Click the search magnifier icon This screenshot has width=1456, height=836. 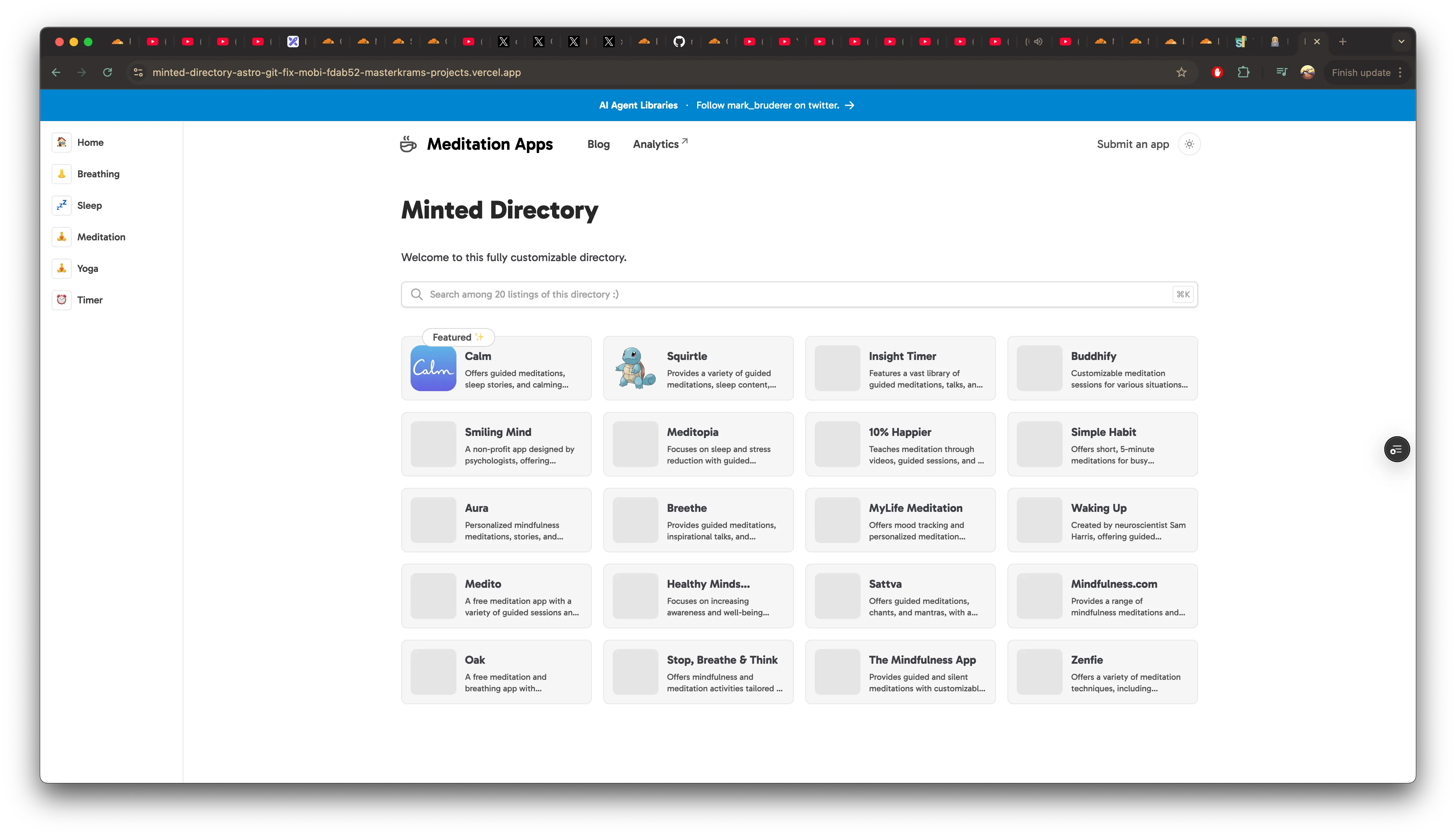coord(417,294)
